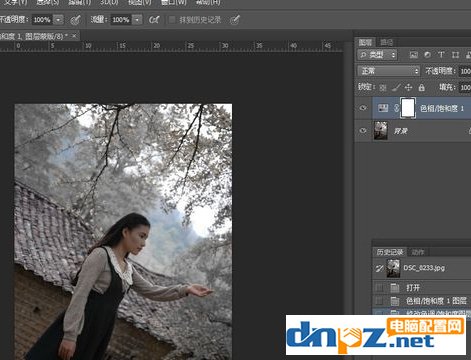Check the 抹到历史记录 checkbox
This screenshot has width=471, height=360.
172,20
